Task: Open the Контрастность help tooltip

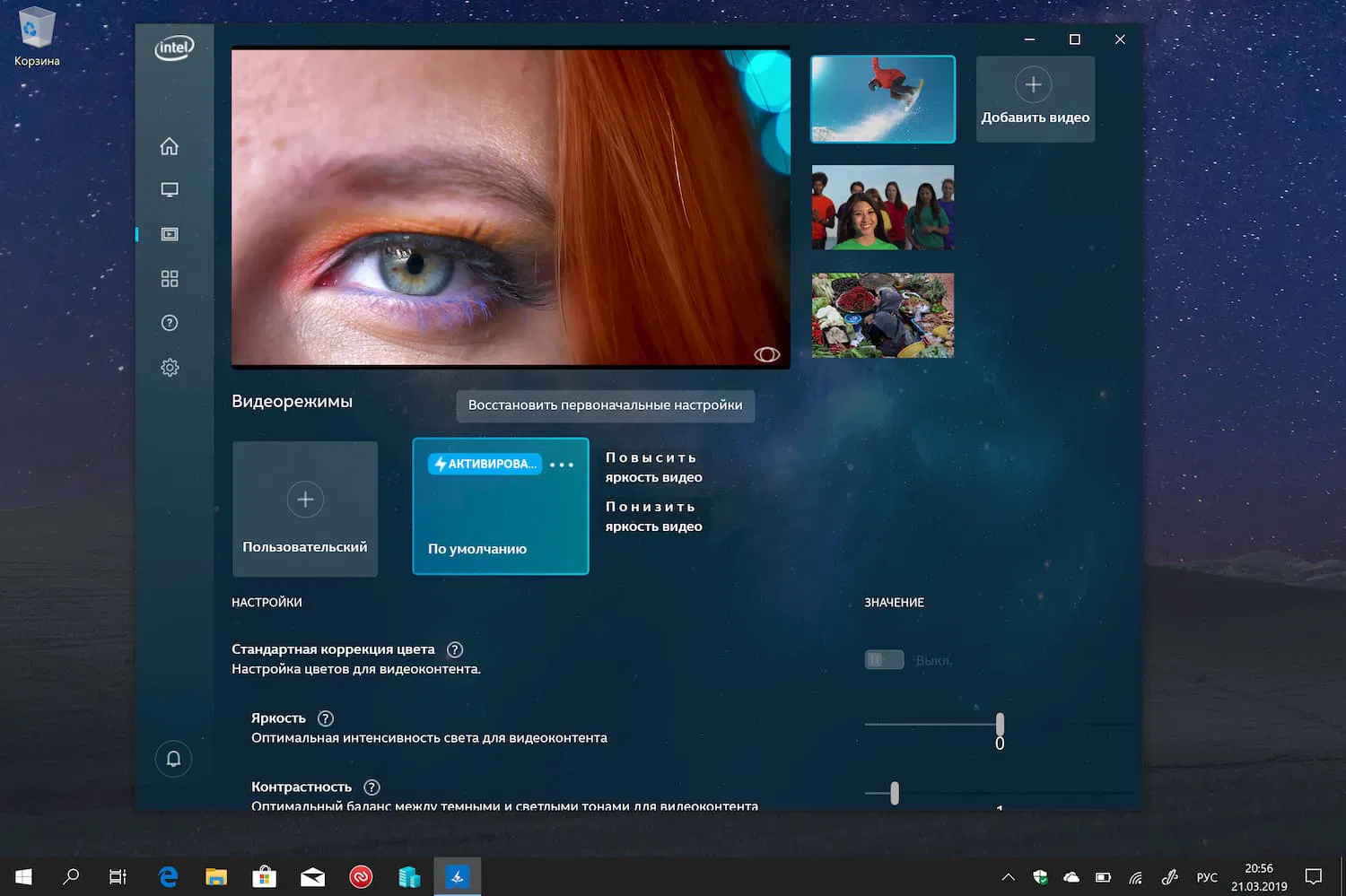Action: pos(371,787)
